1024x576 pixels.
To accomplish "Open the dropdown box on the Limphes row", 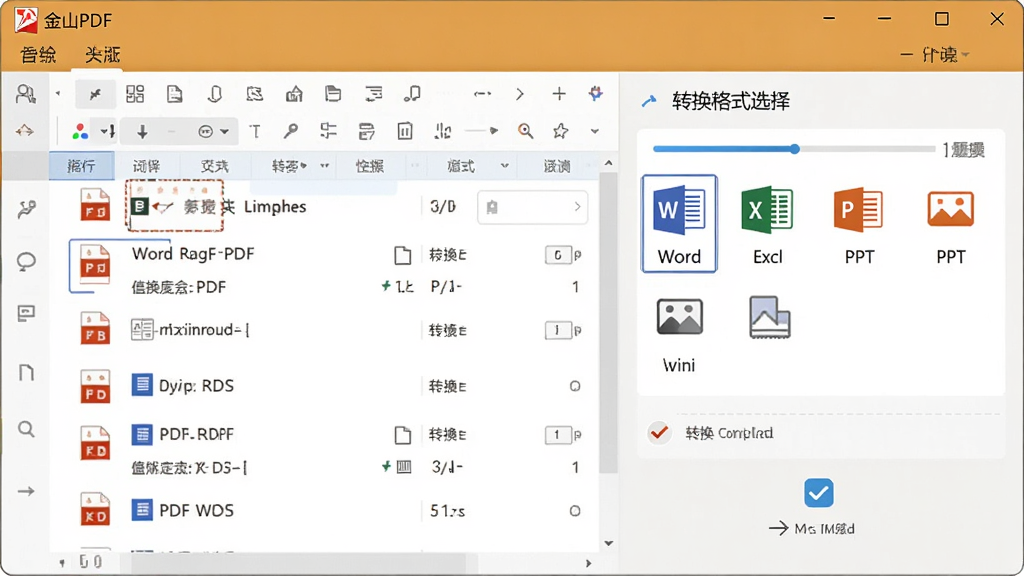I will point(532,207).
